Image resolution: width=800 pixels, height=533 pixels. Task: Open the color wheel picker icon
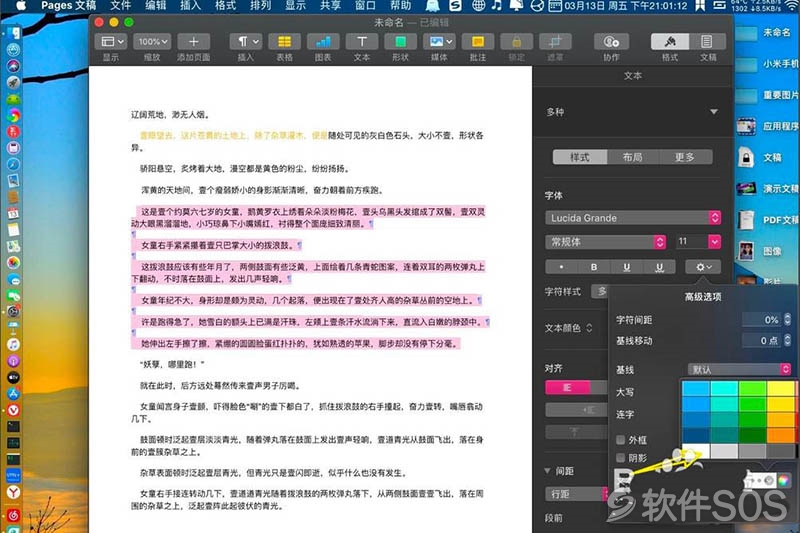click(783, 480)
